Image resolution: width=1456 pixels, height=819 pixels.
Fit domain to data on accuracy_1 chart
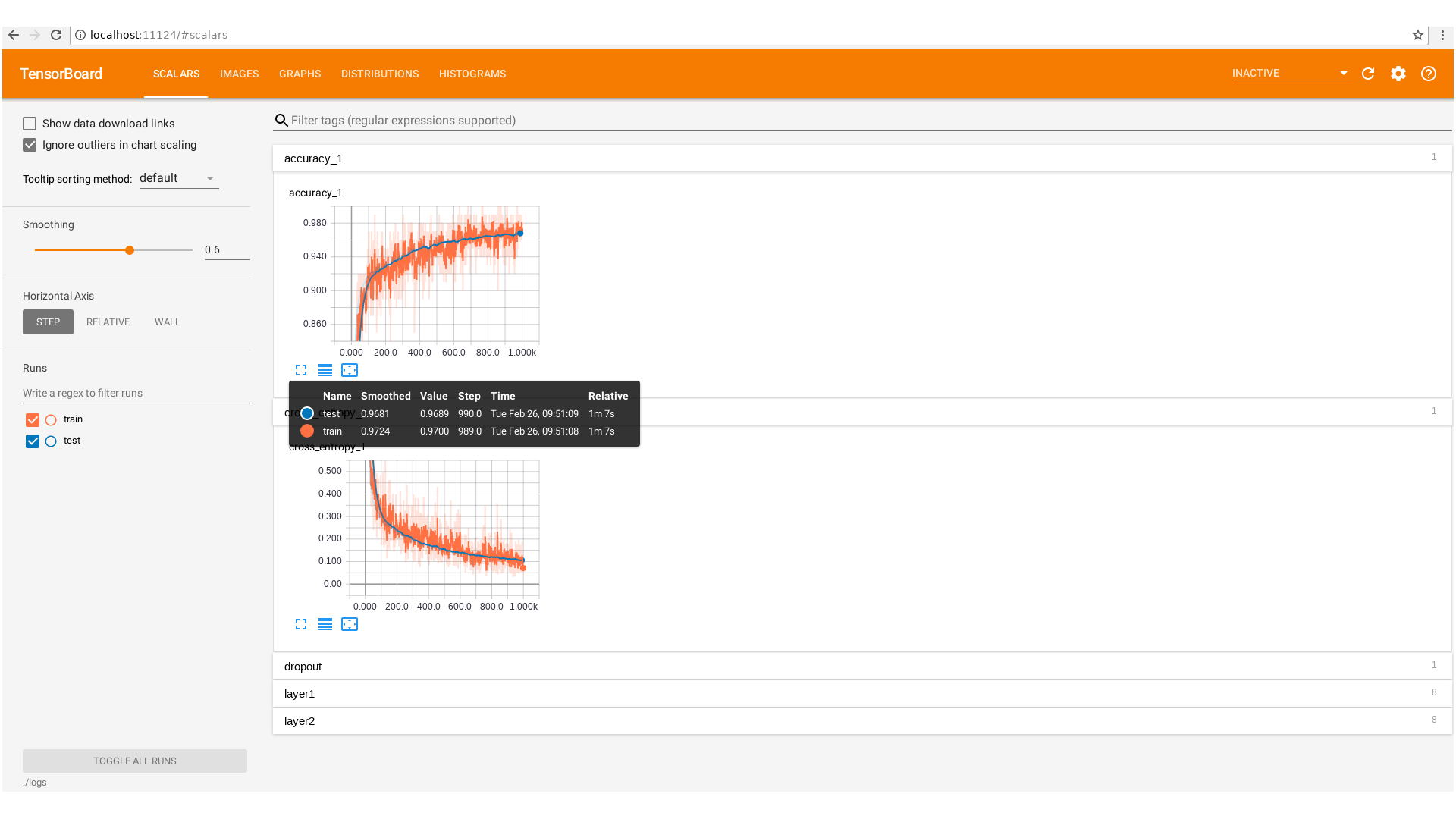point(350,370)
